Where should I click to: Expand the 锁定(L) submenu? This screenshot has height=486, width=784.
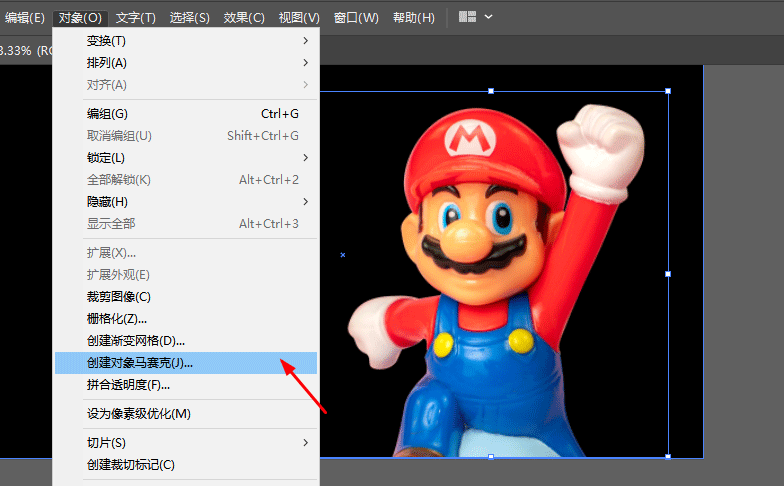(186, 158)
